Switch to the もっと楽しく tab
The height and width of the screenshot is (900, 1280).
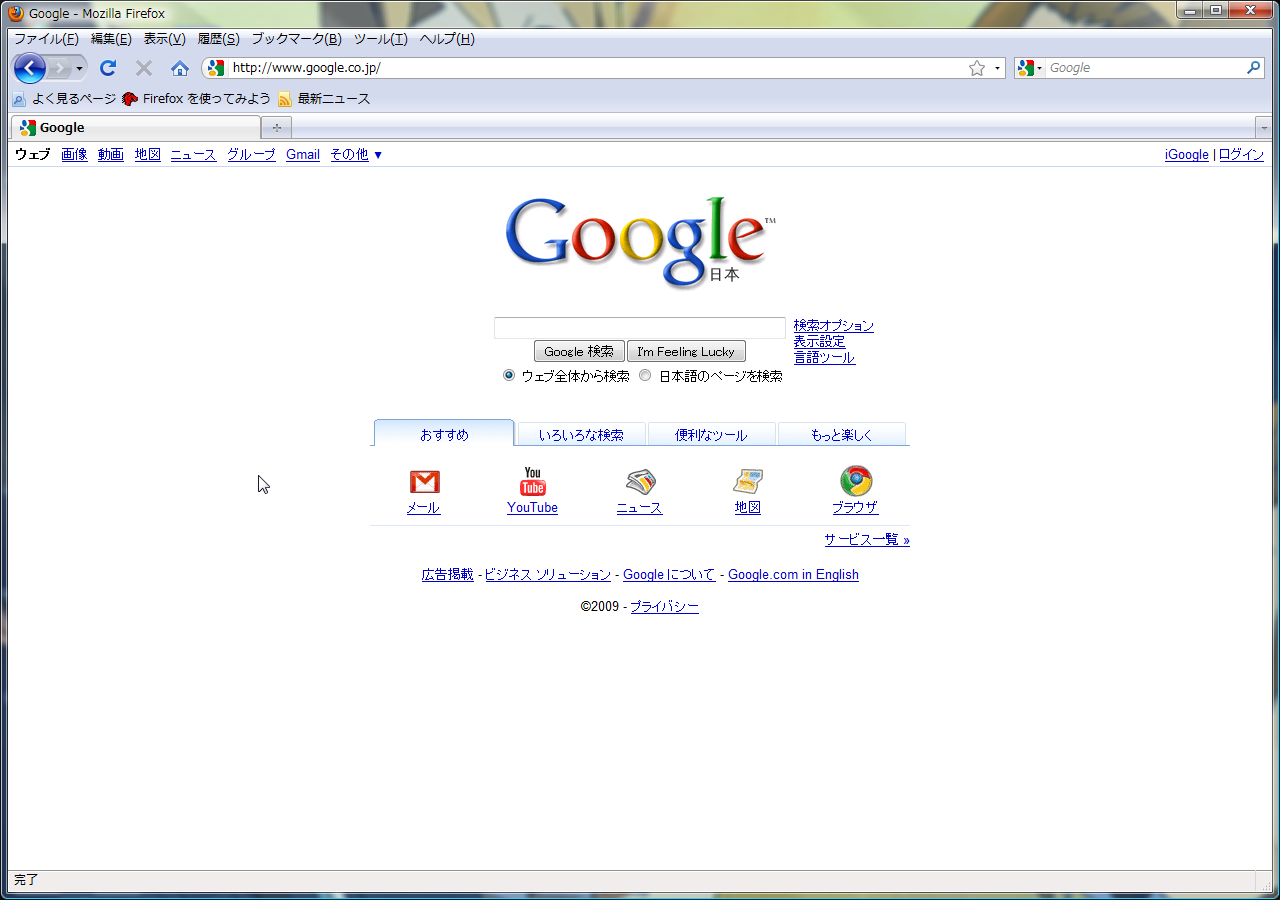point(842,434)
